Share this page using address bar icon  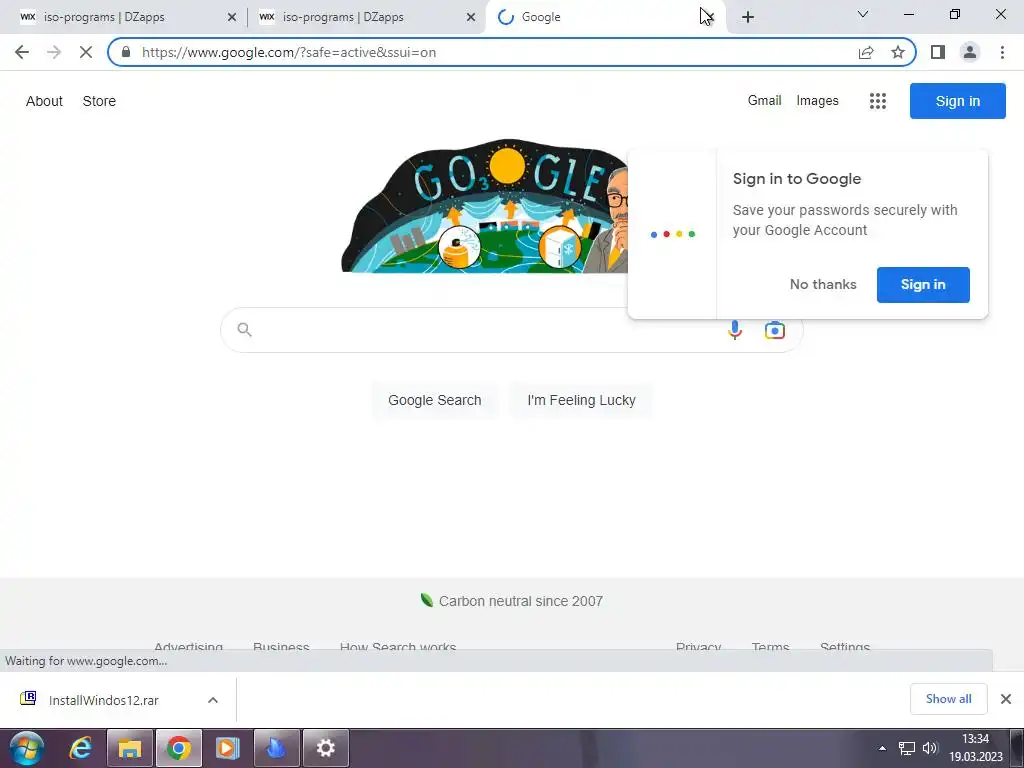866,52
